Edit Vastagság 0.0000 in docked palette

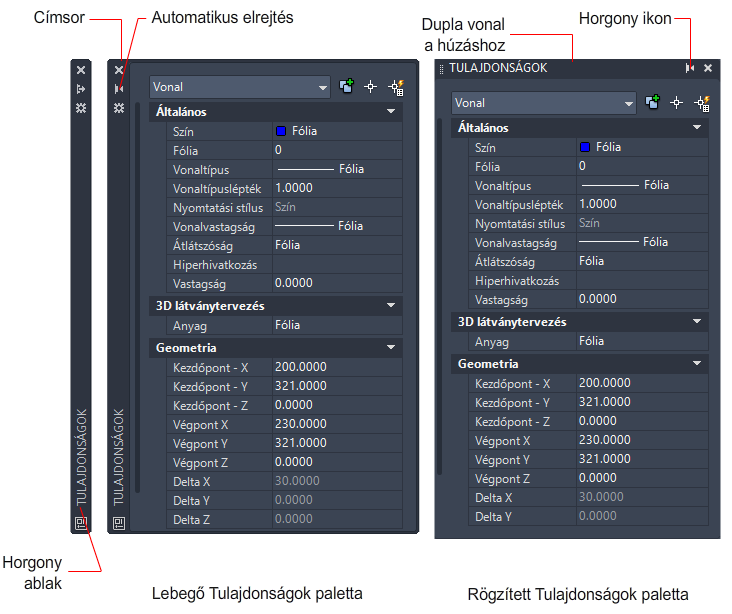tap(642, 299)
